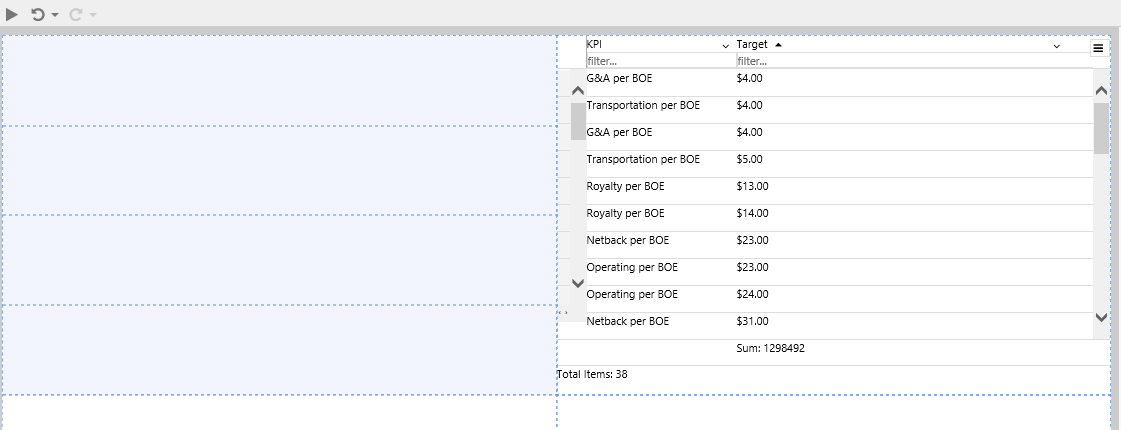1121x430 pixels.
Task: Click the greyed-out Redo arrow icon
Action: click(x=75, y=14)
